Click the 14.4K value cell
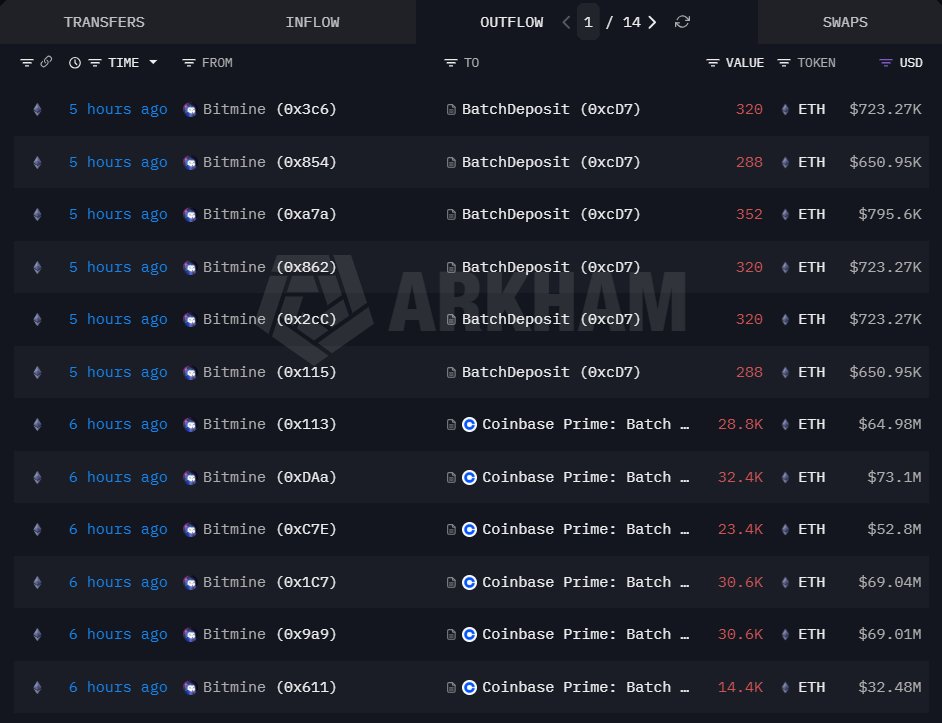 click(740, 688)
